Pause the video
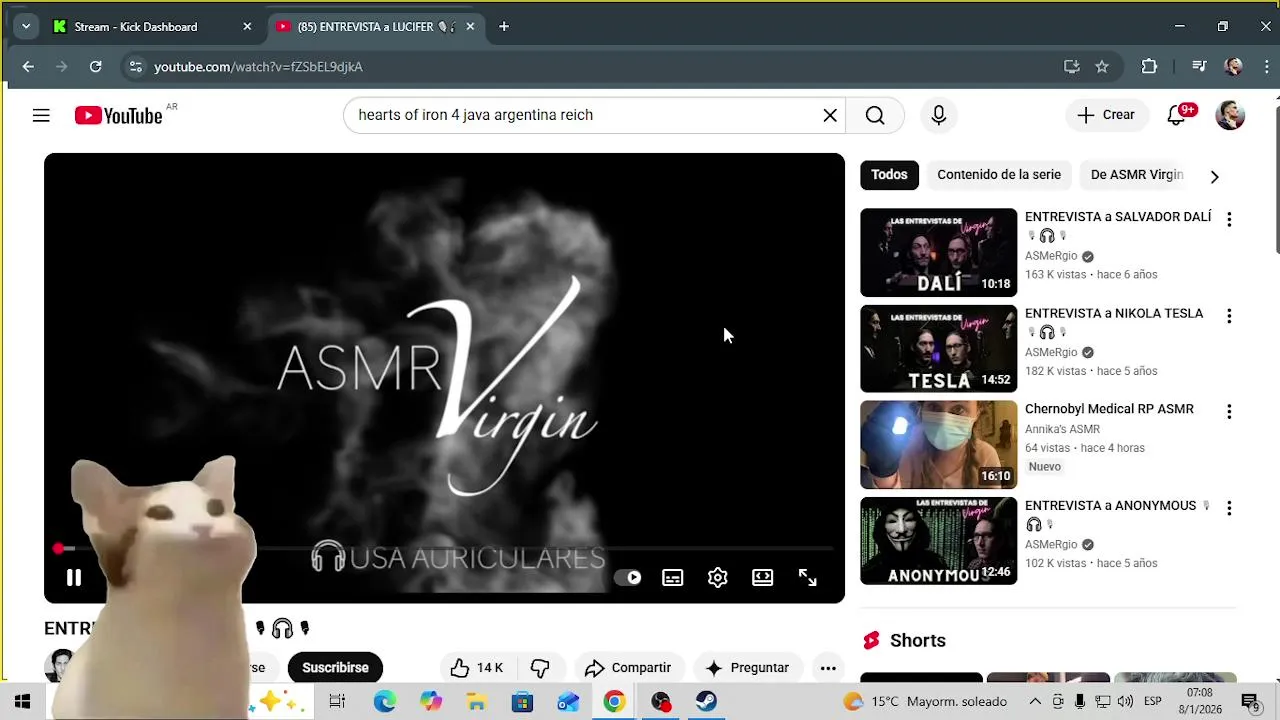The width and height of the screenshot is (1280, 720). pyautogui.click(x=73, y=577)
